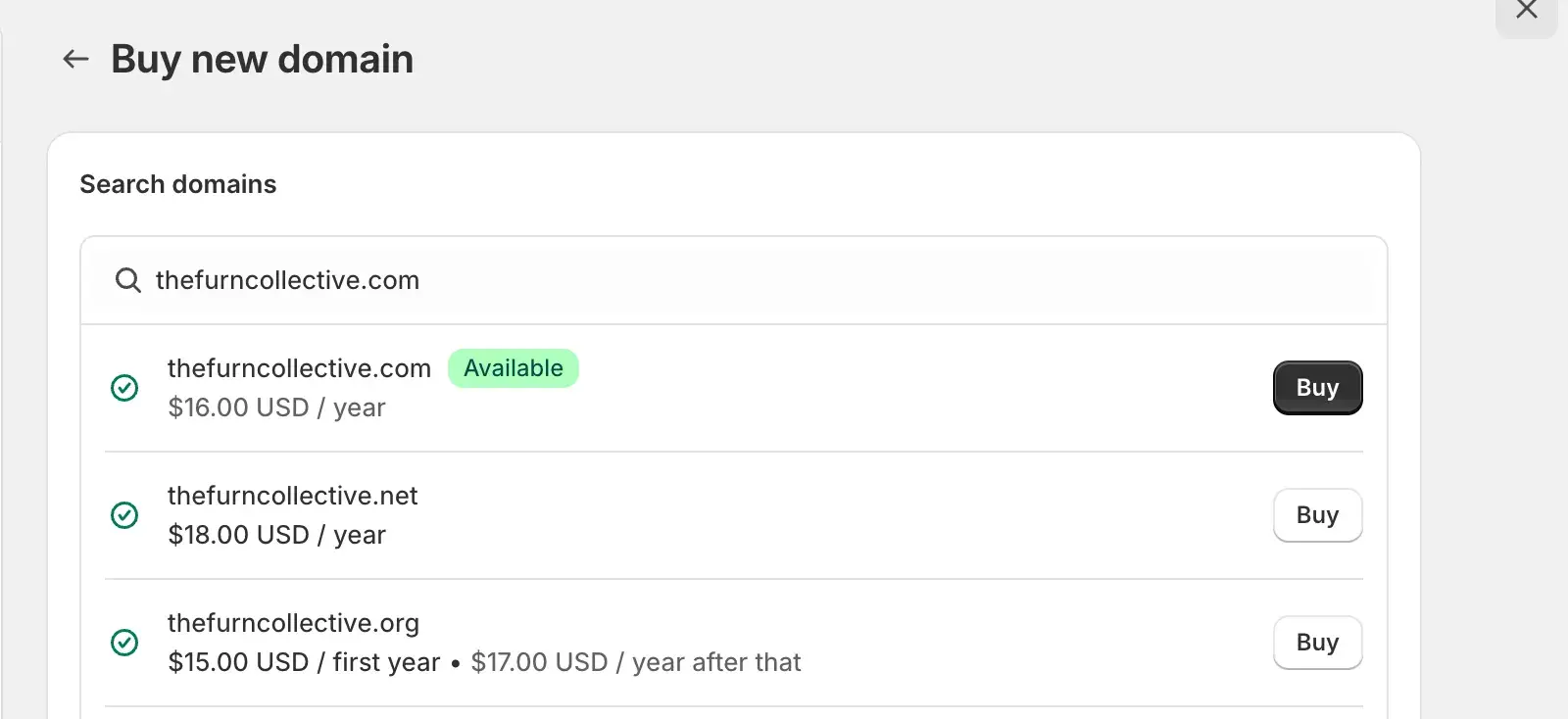Click the magnifying glass search icon
This screenshot has height=719, width=1568.
coord(127,281)
